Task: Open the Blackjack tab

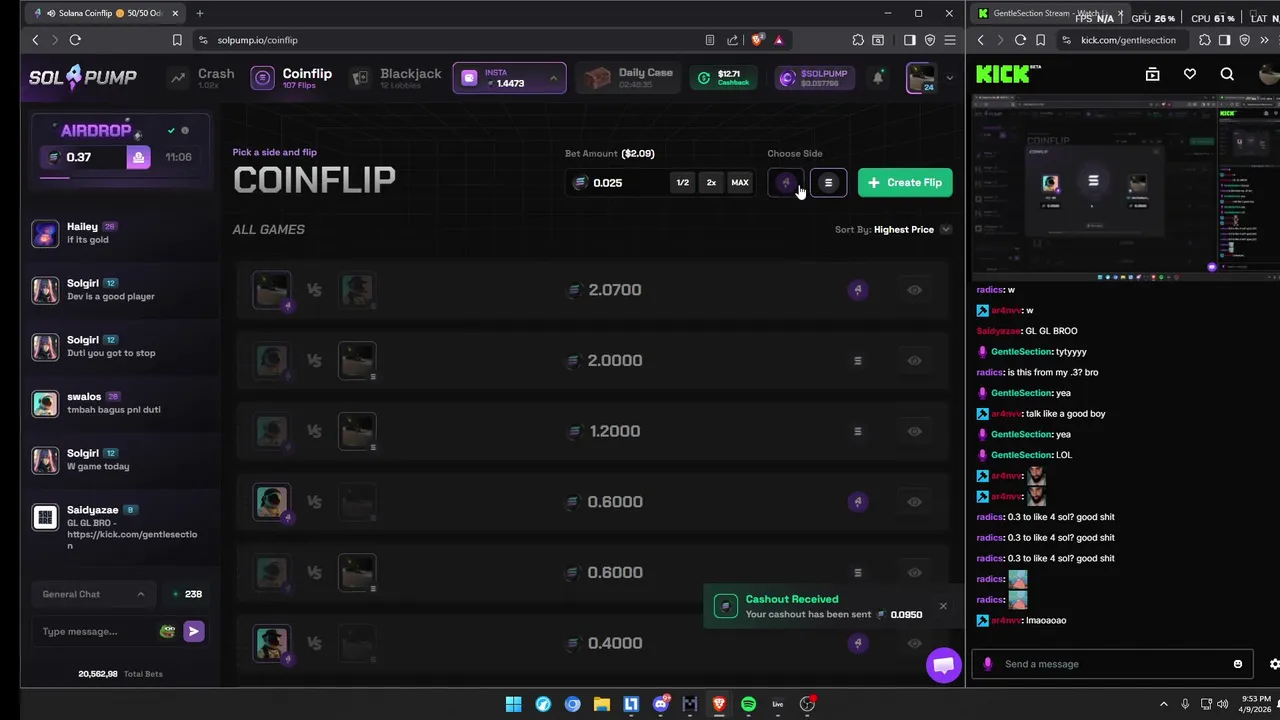Action: (x=396, y=78)
